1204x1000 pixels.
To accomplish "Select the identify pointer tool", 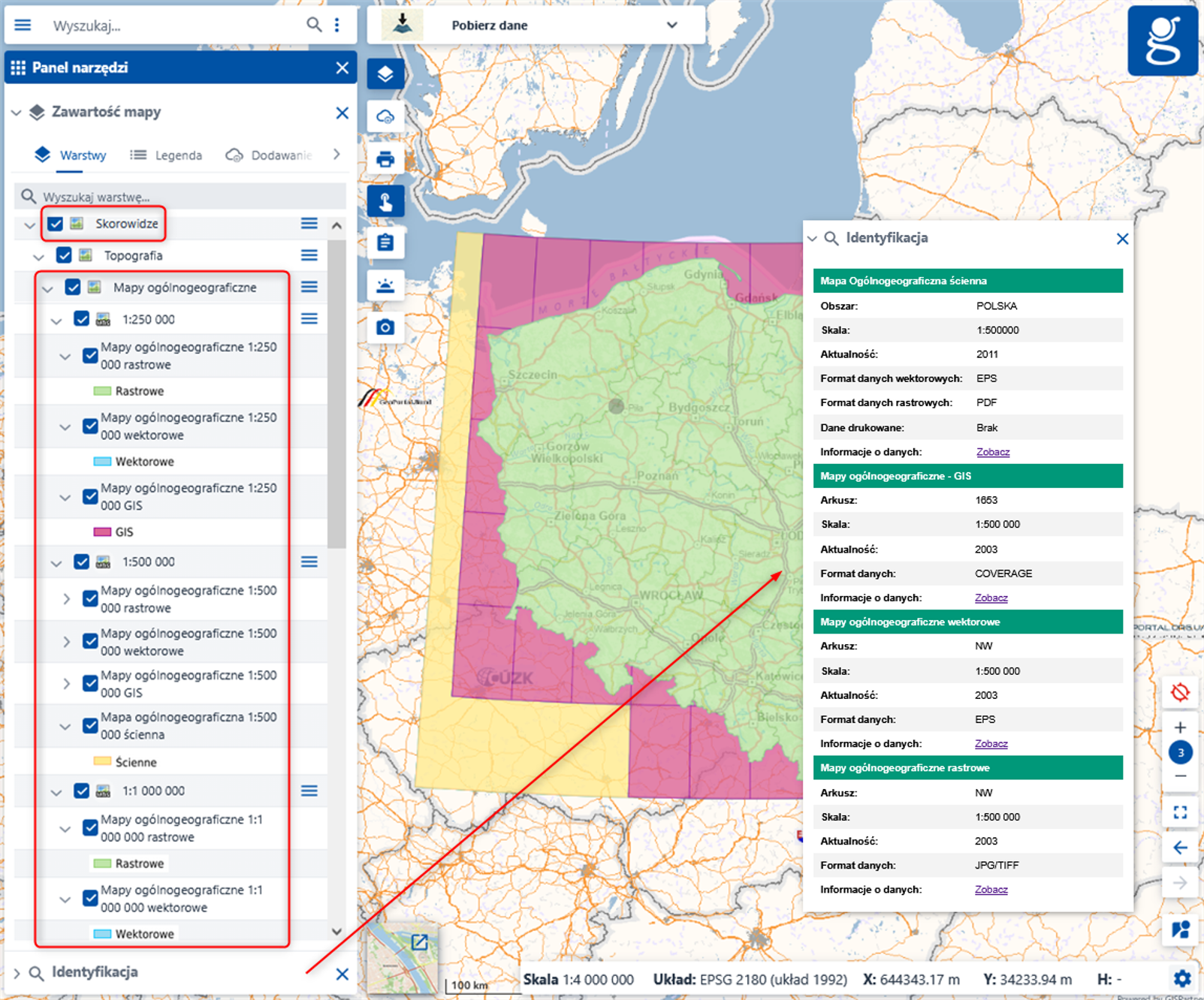I will [x=385, y=201].
